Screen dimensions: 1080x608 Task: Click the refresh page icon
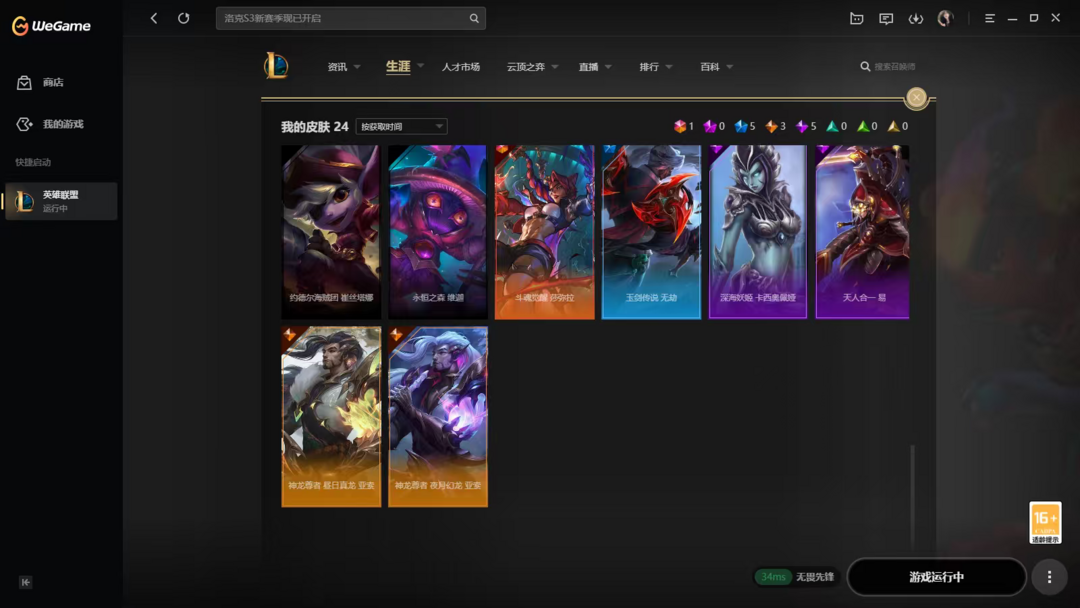[x=183, y=19]
